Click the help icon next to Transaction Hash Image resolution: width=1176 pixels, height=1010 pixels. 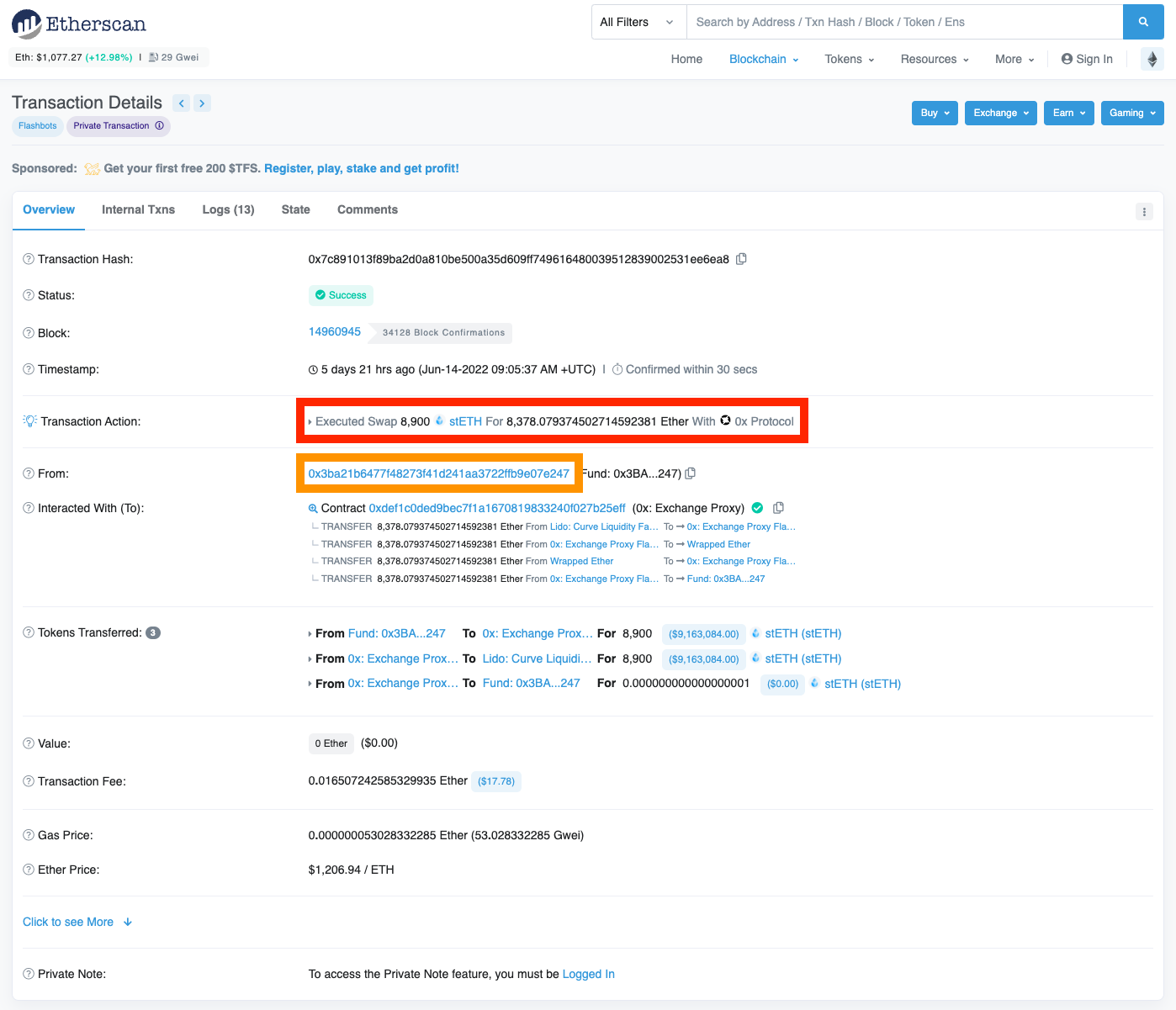click(29, 259)
